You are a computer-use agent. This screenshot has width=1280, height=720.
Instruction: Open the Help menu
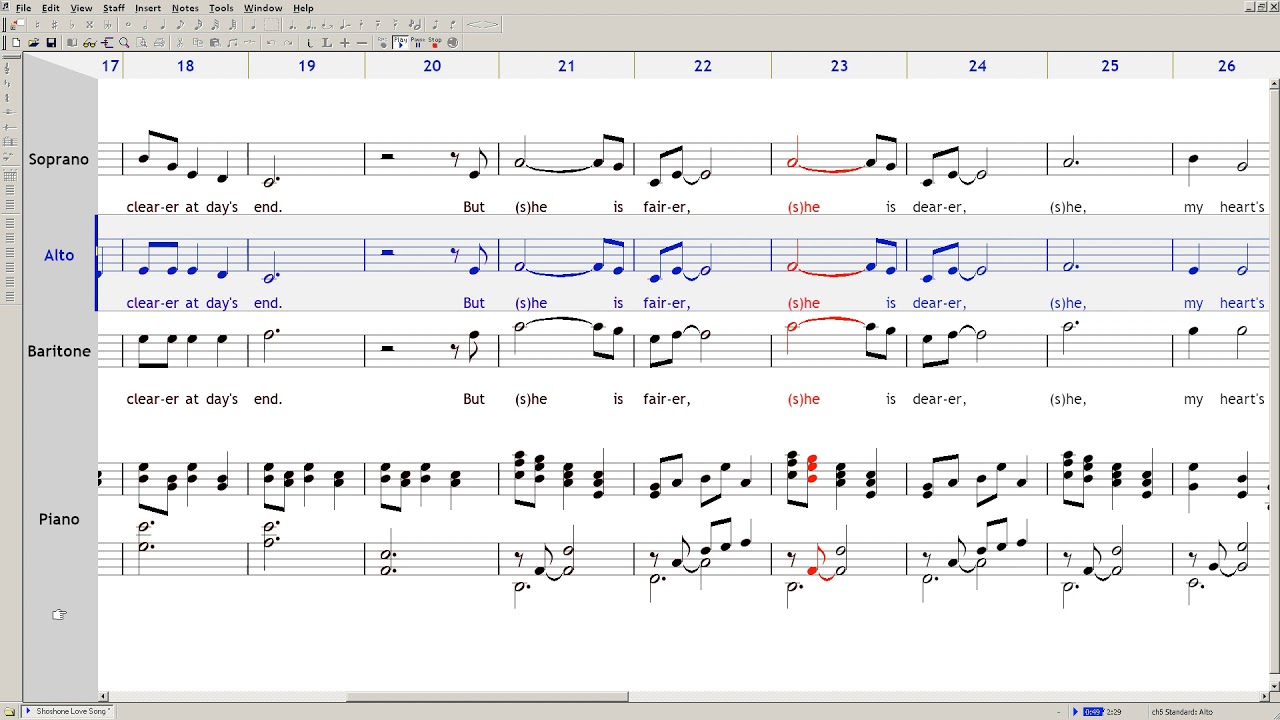(303, 8)
